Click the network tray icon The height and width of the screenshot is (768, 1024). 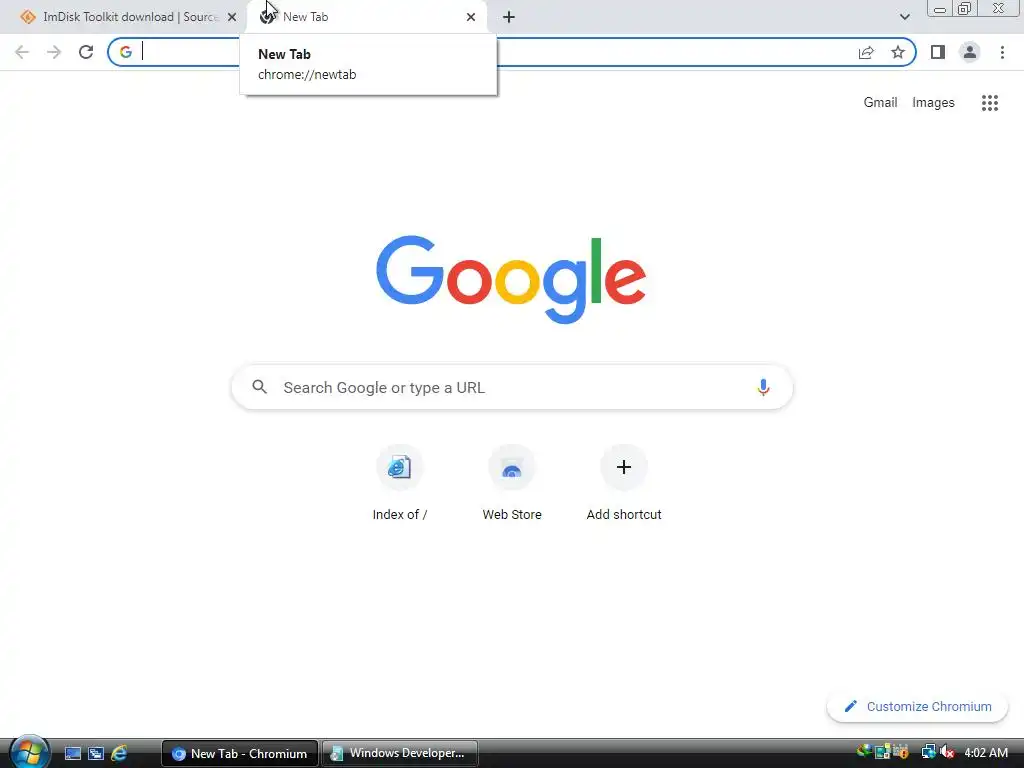(928, 753)
